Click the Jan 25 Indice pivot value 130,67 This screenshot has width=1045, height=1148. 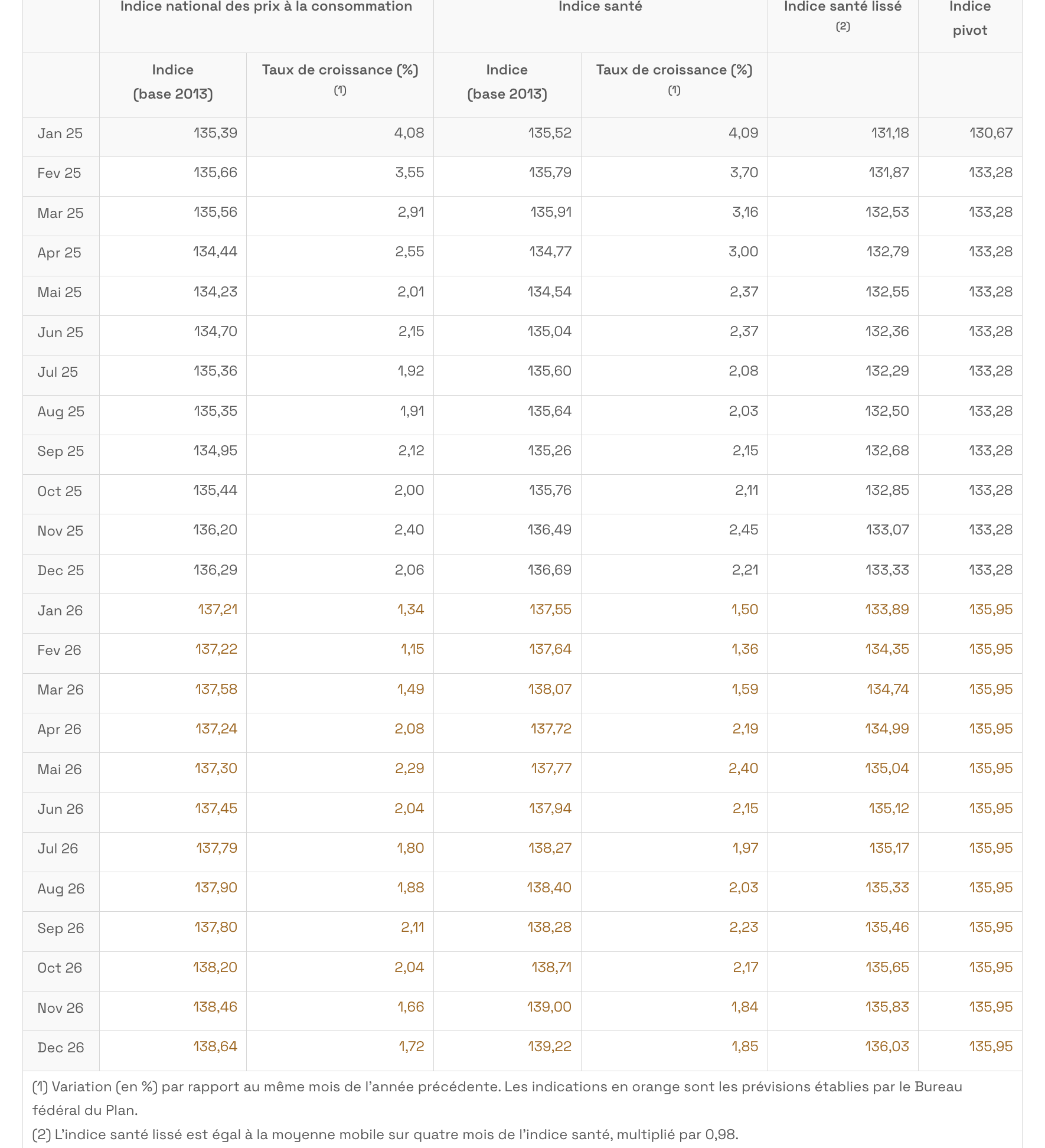(991, 133)
